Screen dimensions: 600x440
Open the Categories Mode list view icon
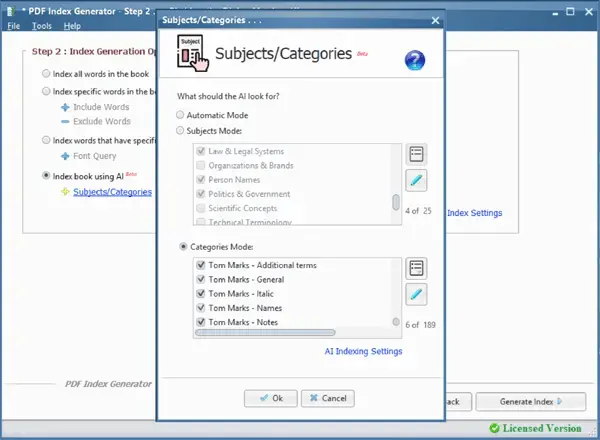pos(416,268)
